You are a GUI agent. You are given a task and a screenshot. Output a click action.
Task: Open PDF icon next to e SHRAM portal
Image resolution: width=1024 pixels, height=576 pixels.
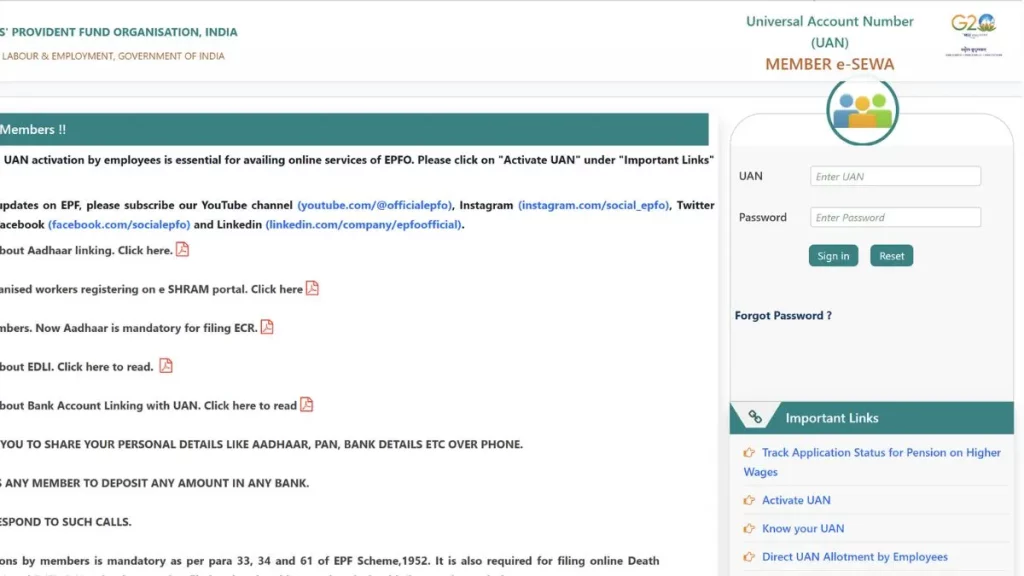(x=312, y=288)
